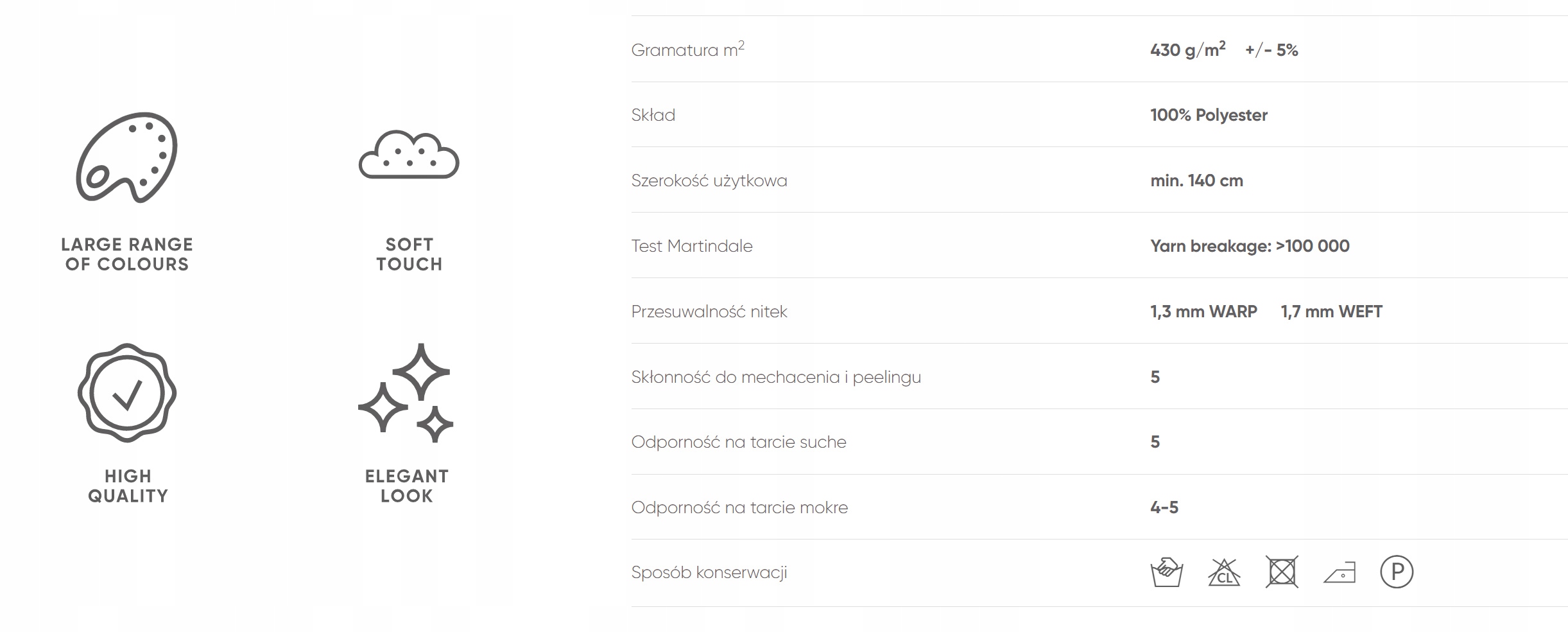Click the soft touch cloud icon
Screen dimensions: 1568x632
click(409, 155)
